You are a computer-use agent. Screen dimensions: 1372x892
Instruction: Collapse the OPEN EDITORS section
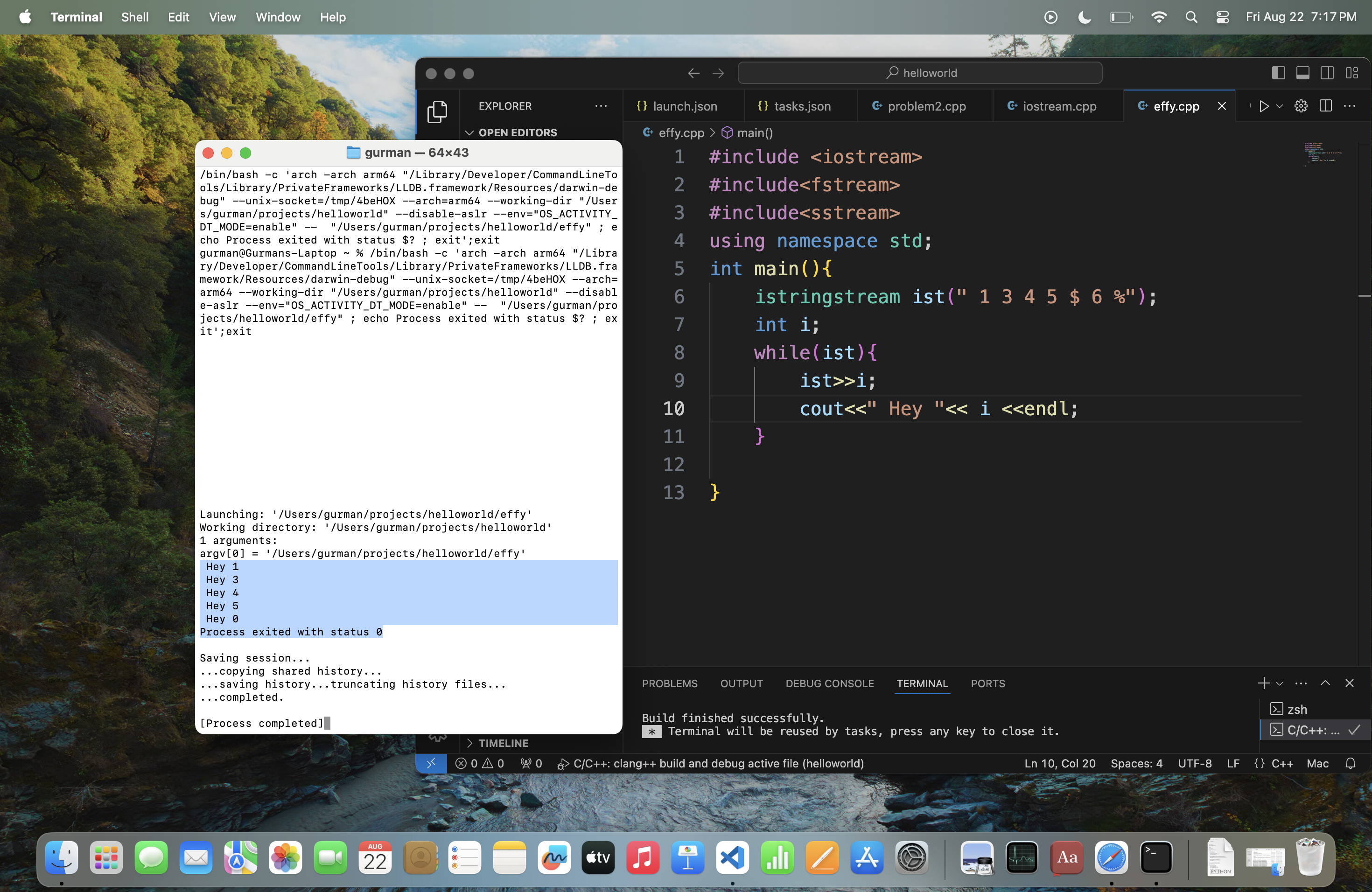point(517,132)
